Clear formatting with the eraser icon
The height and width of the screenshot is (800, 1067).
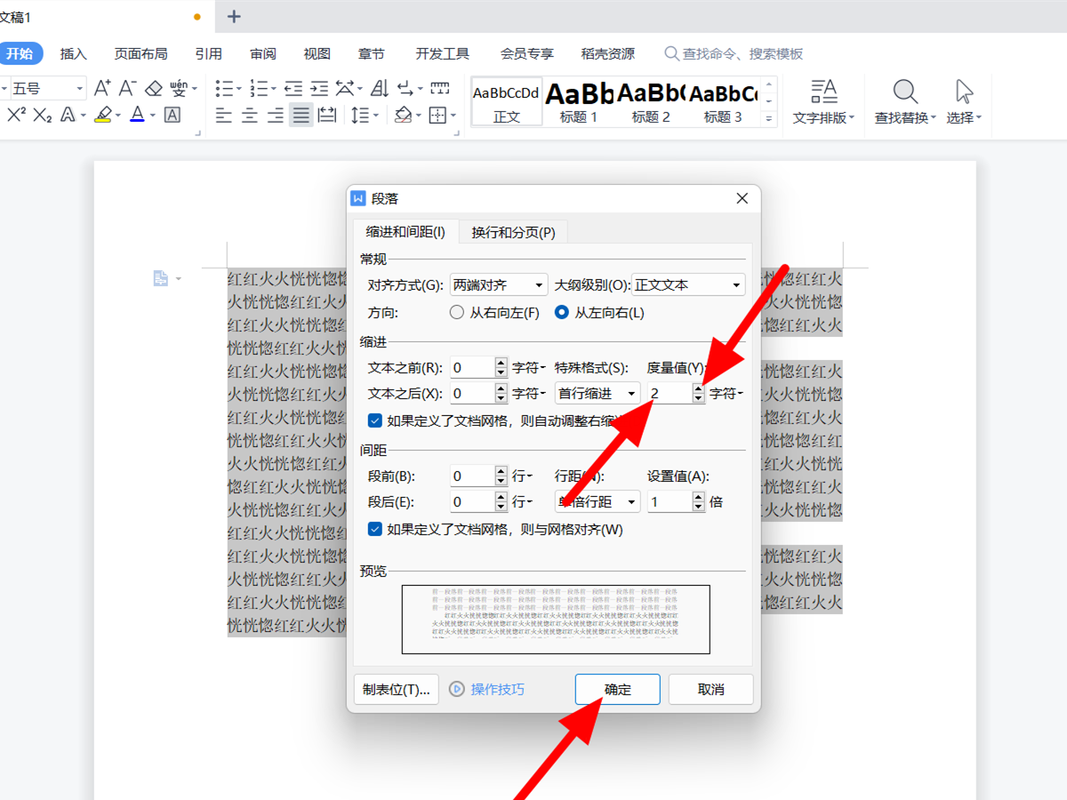click(x=154, y=88)
